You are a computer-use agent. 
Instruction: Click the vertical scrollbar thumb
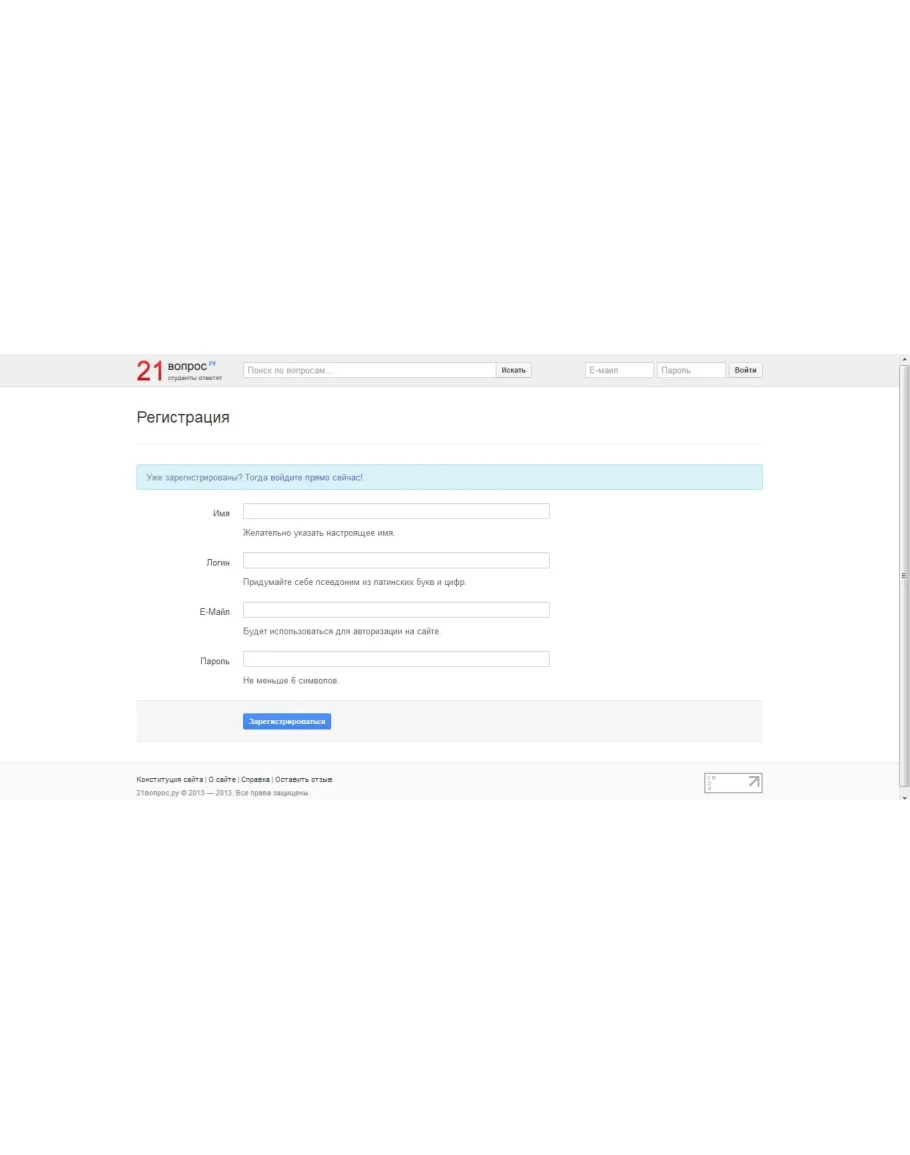click(904, 575)
